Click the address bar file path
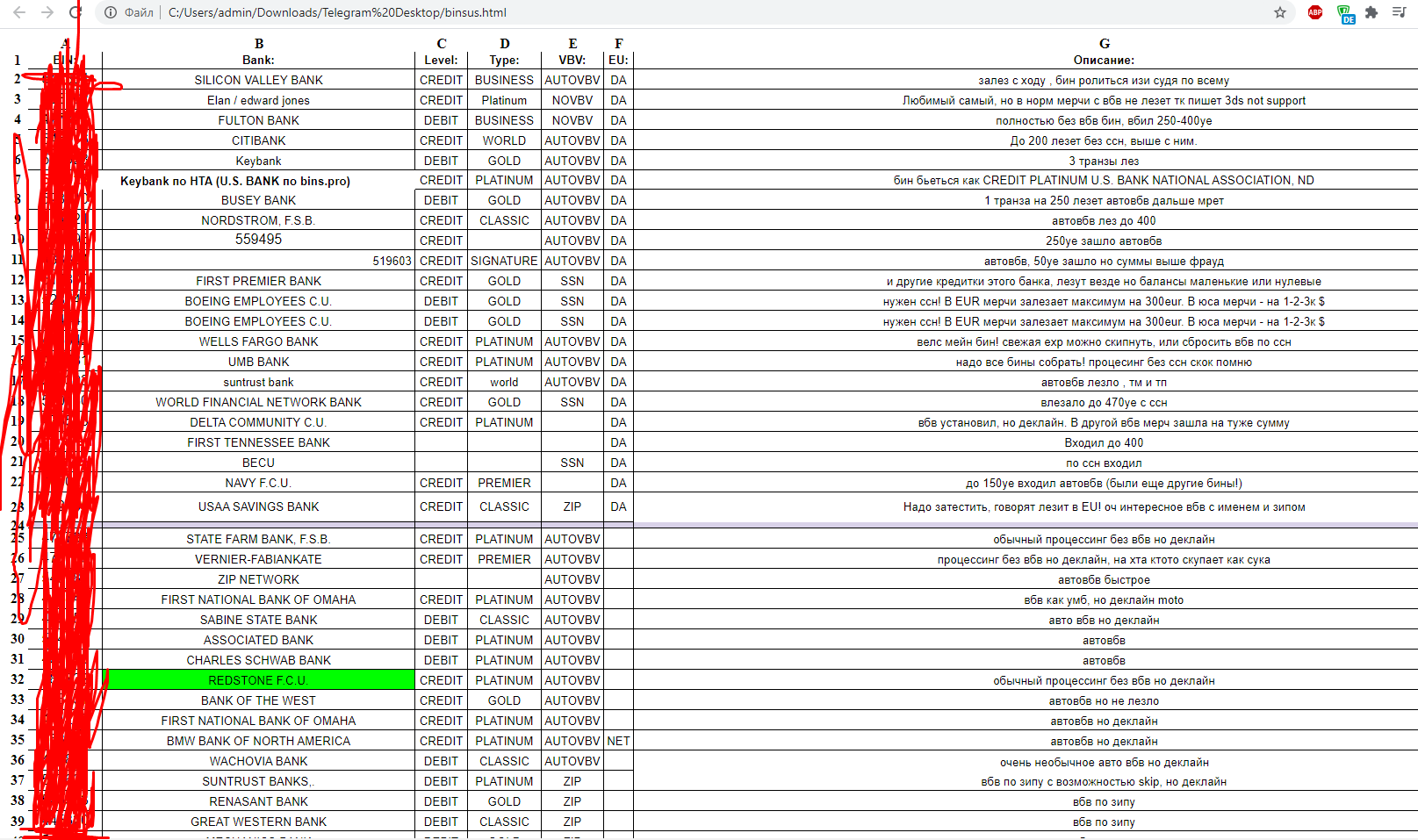Viewport: 1418px width, 840px height. point(337,12)
